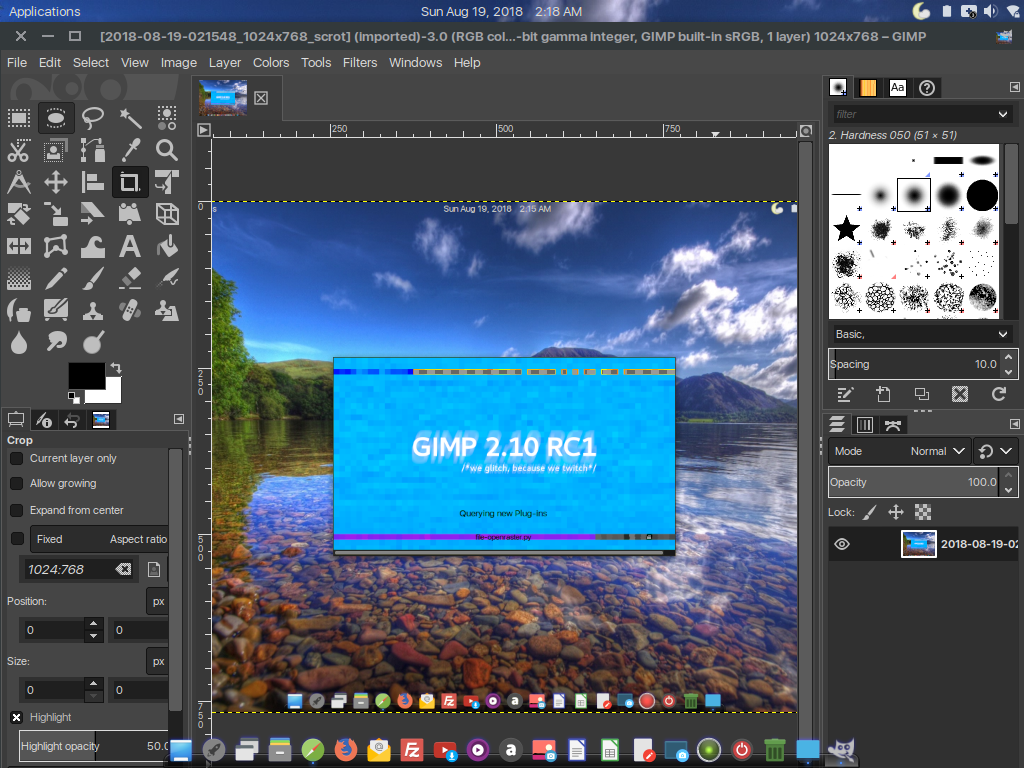Open the Size unit px dropdown
The height and width of the screenshot is (768, 1024).
[x=158, y=662]
